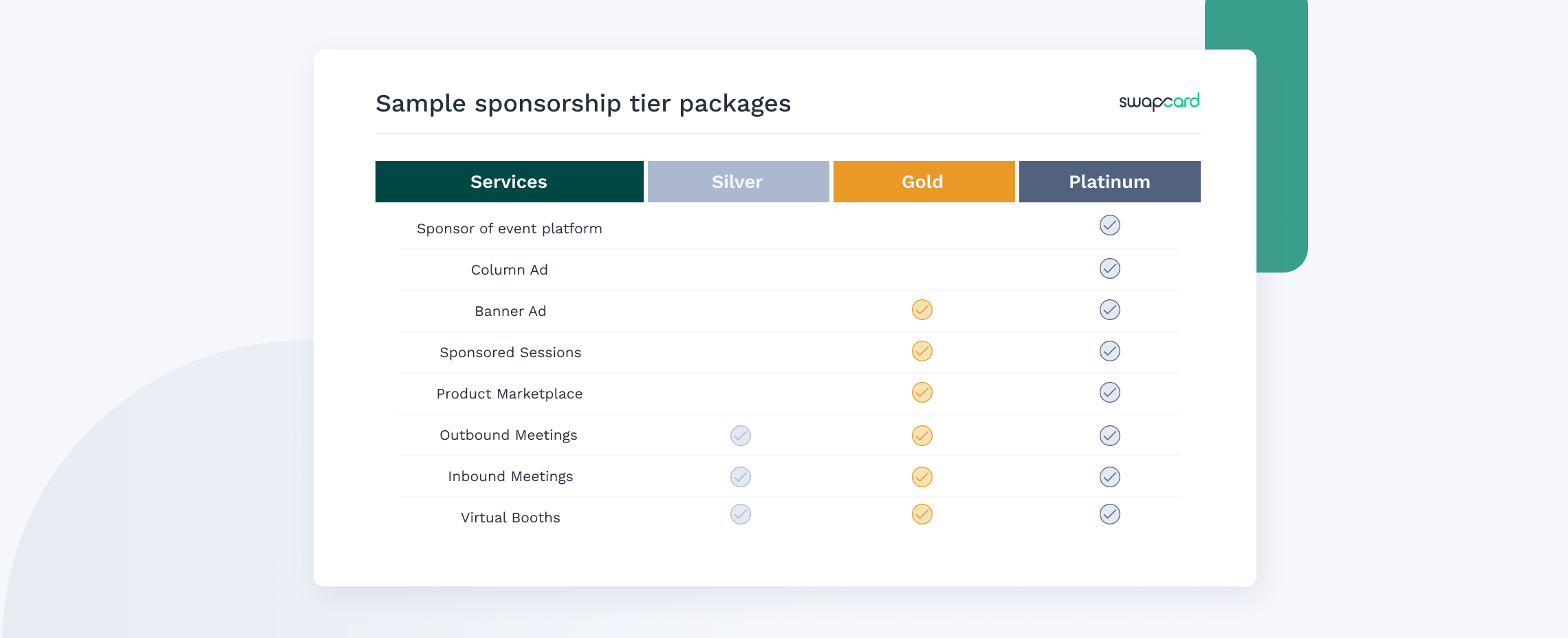Click Platinum checkmark for Product Marketplace
The height and width of the screenshot is (638, 1568).
pyautogui.click(x=1110, y=392)
